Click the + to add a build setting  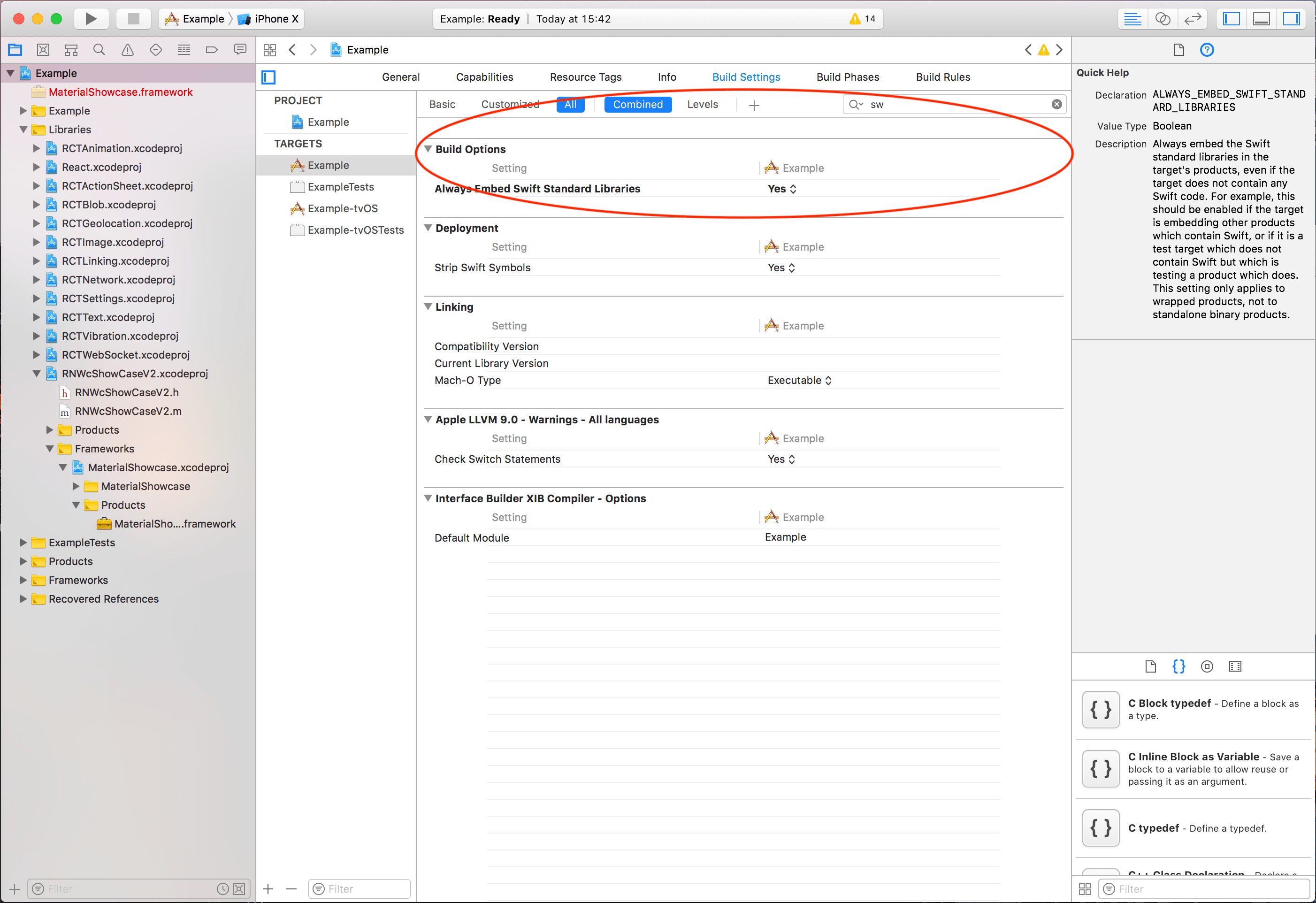[x=755, y=105]
